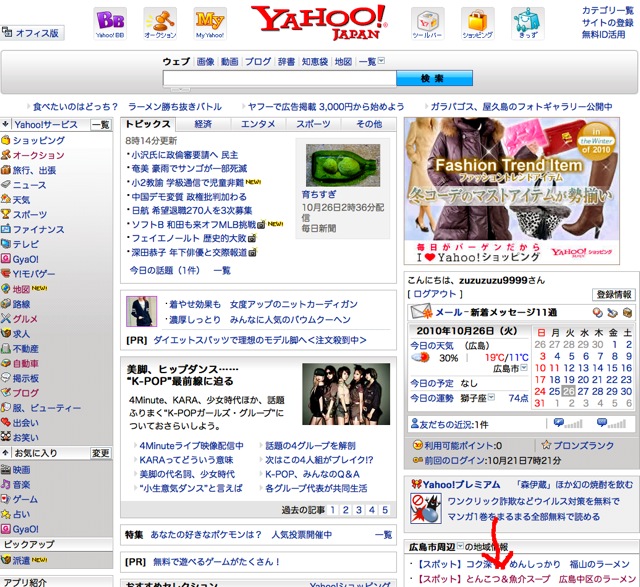Screen dimensions: 640x587
Task: Open the Shopping bag icon in the header
Action: [478, 23]
